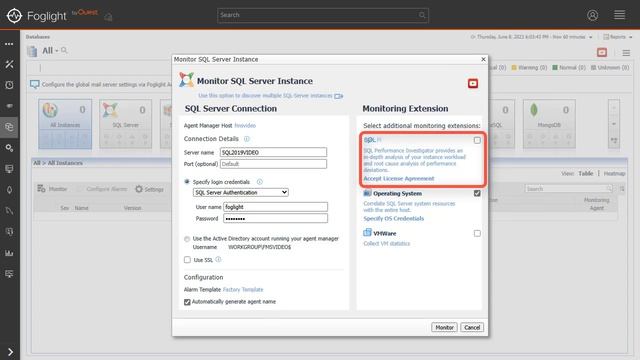Open the Reports dropdown
640x360 pixels.
coord(618,37)
